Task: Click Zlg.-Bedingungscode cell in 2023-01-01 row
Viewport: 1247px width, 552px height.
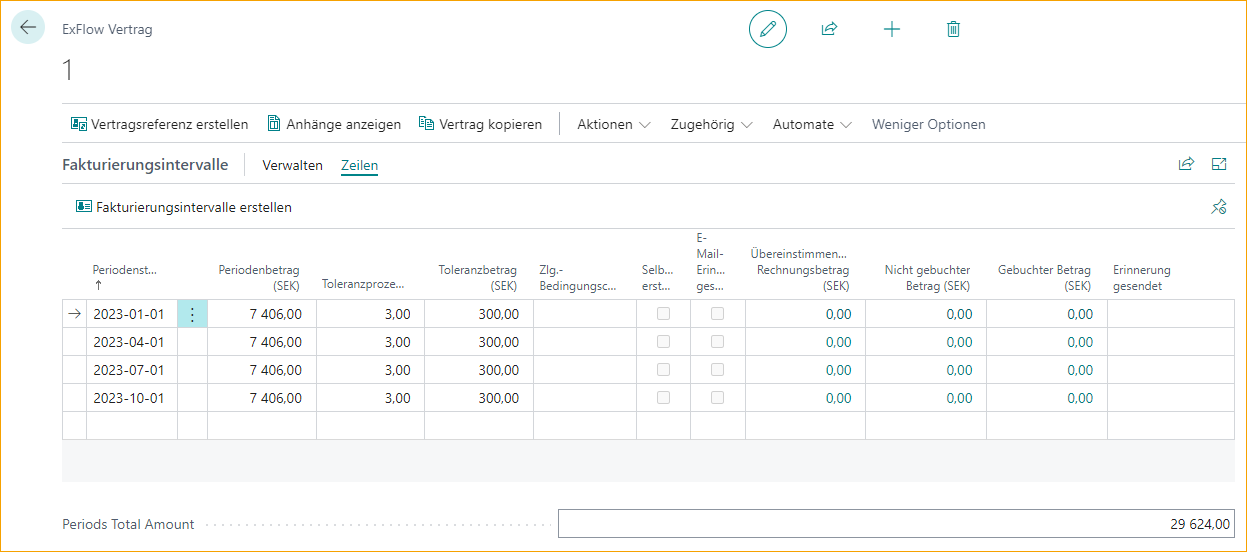Action: click(x=585, y=314)
